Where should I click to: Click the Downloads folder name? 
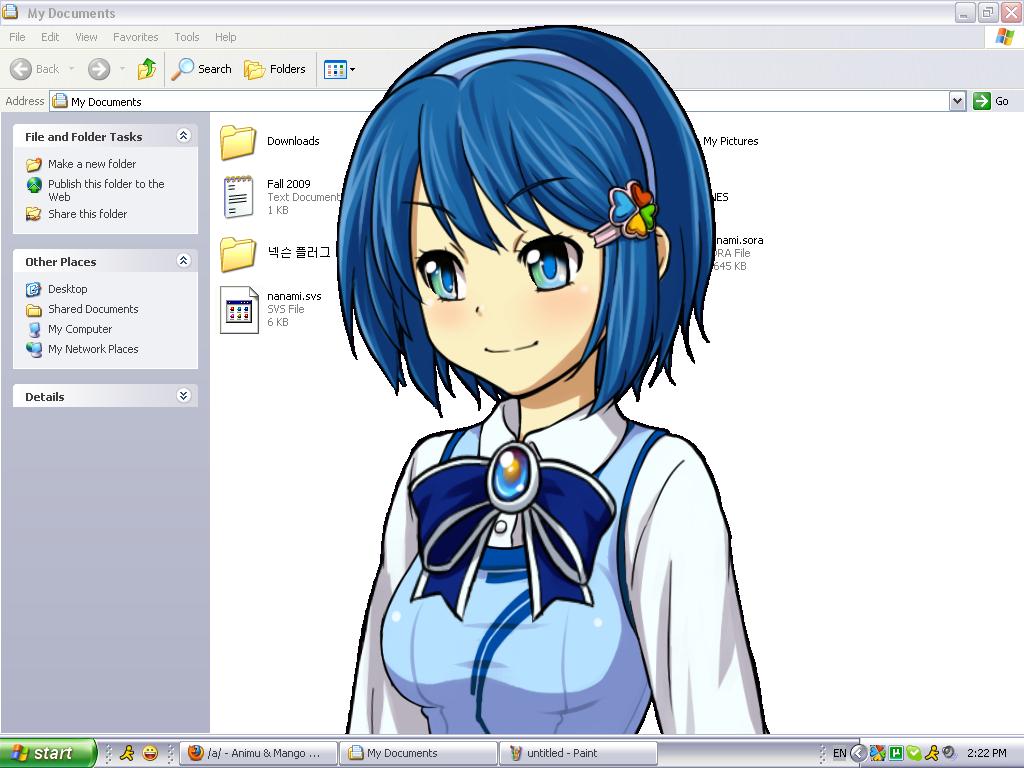(293, 141)
